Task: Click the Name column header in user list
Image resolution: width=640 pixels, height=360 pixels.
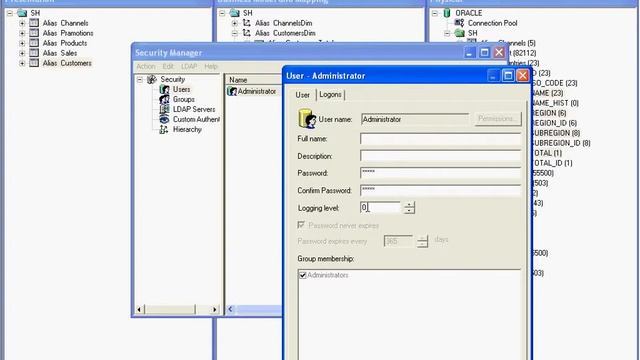Action: [254, 80]
